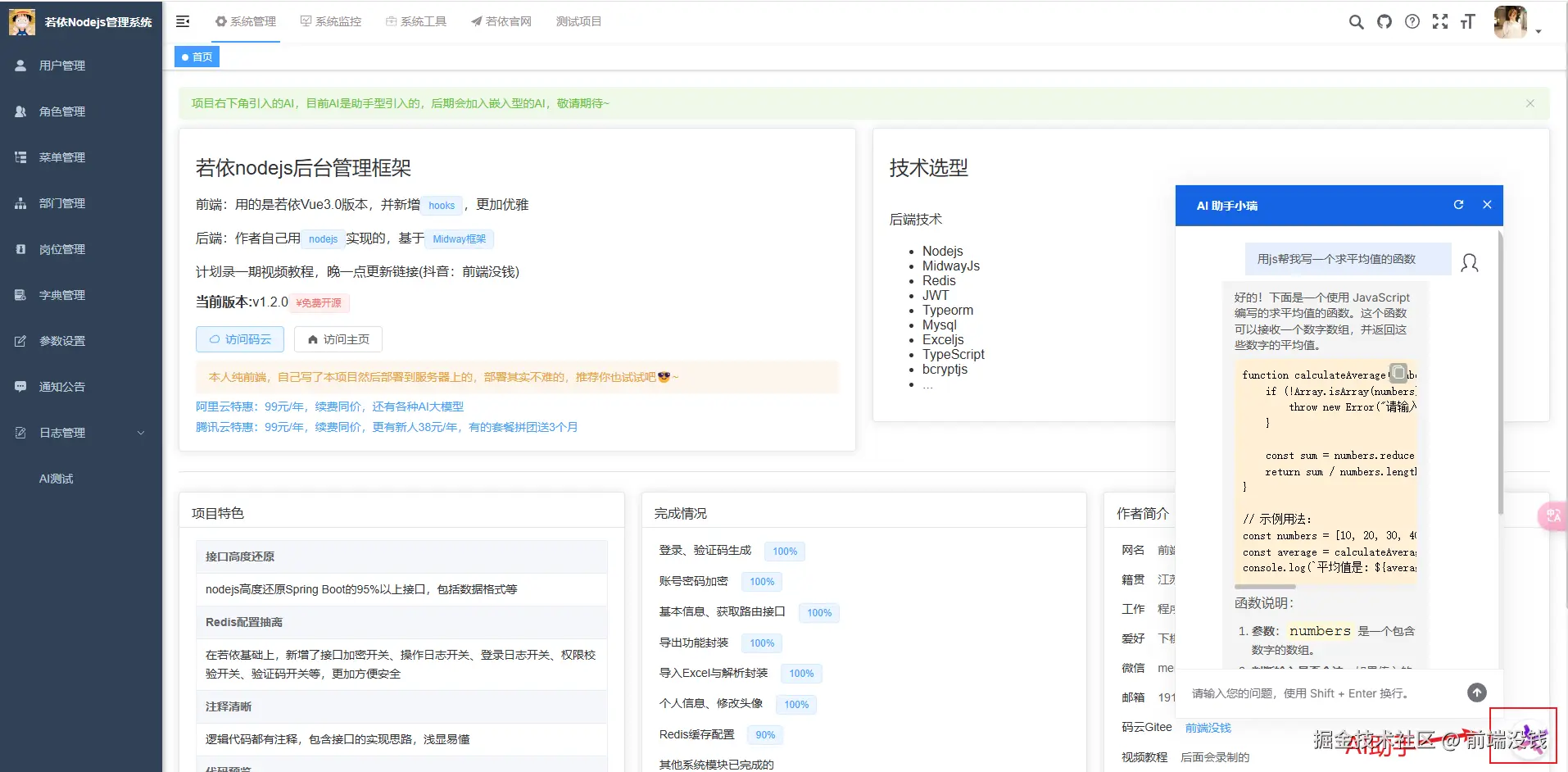Click the user message 用js帮我写一个求平均值的函数
Image resolution: width=1568 pixels, height=772 pixels.
1348,259
